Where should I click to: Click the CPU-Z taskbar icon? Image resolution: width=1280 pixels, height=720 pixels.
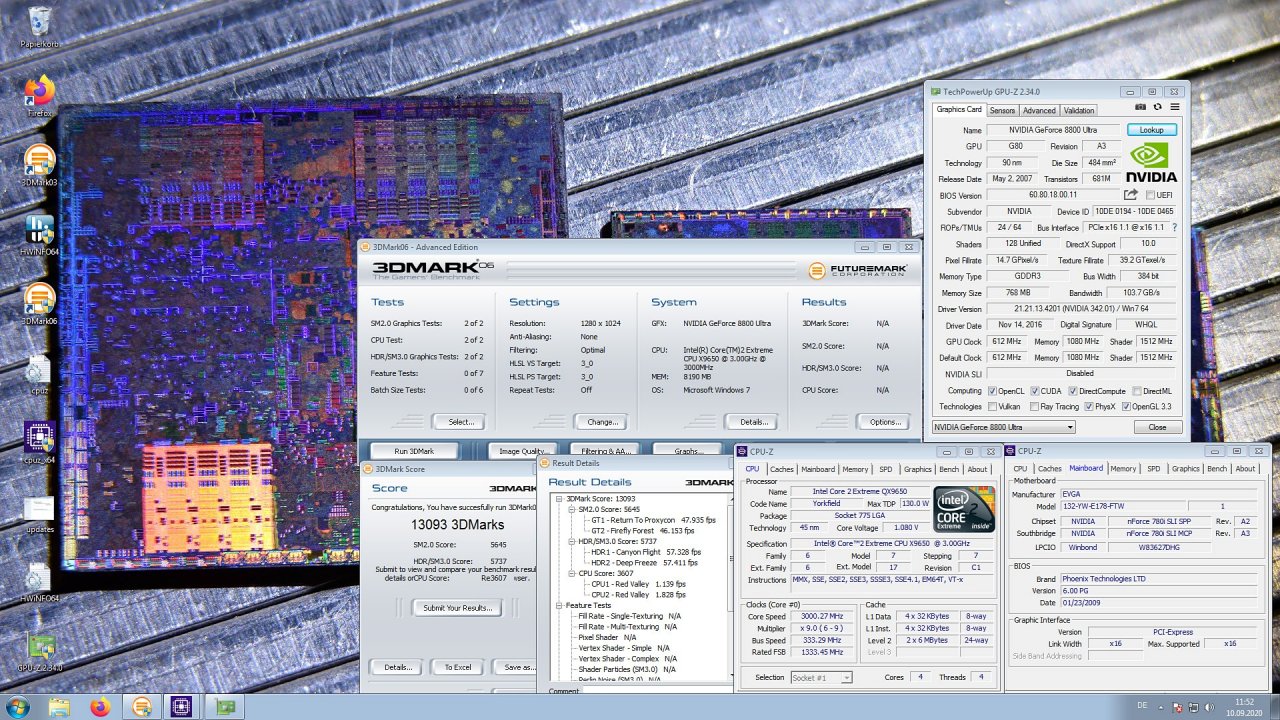click(x=183, y=707)
